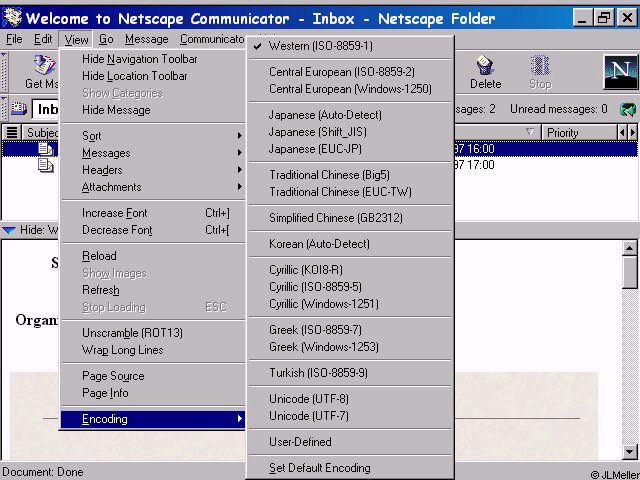Expand the Sort submenu

pyautogui.click(x=153, y=136)
